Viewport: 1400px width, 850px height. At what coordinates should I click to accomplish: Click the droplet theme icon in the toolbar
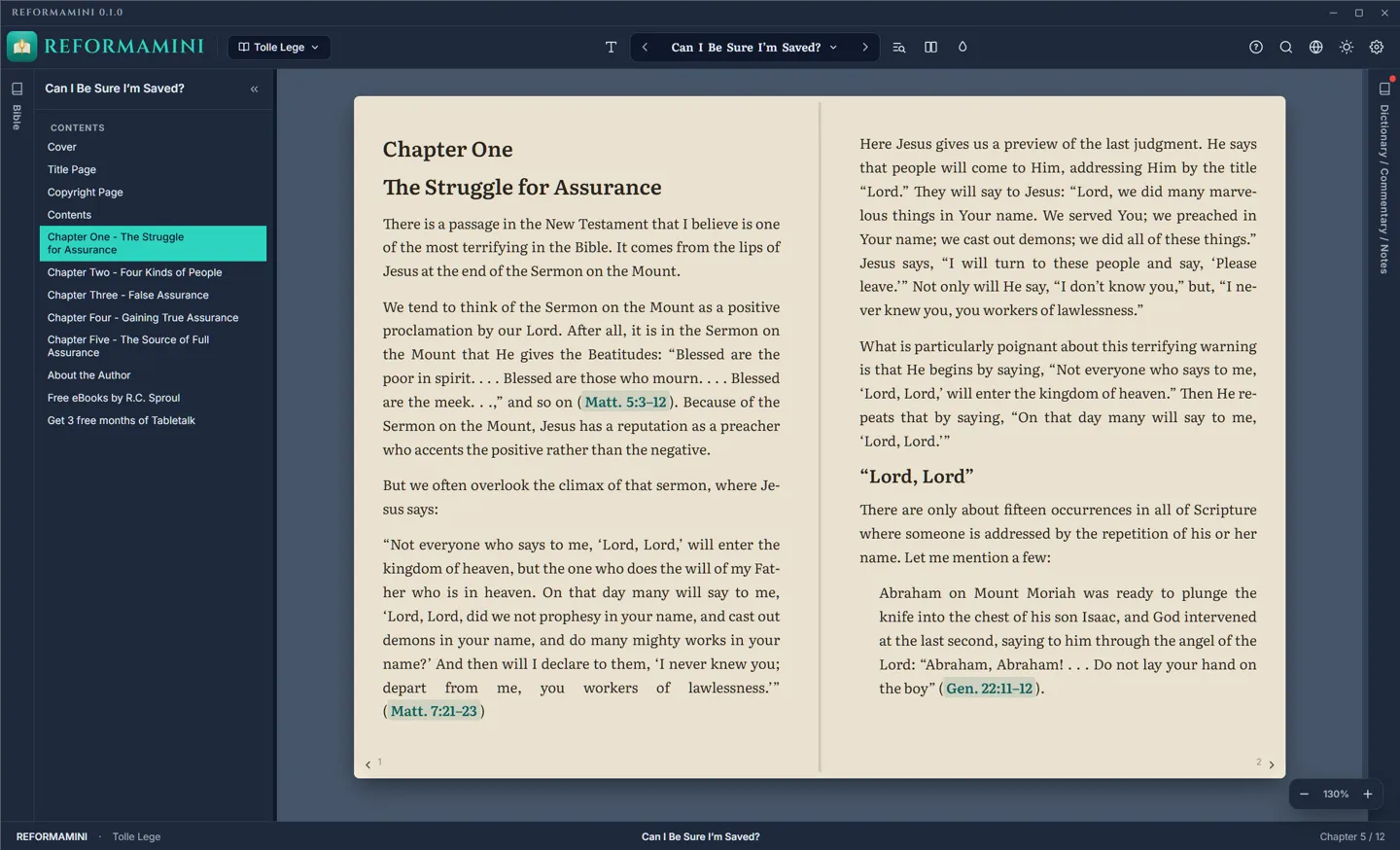tap(962, 47)
